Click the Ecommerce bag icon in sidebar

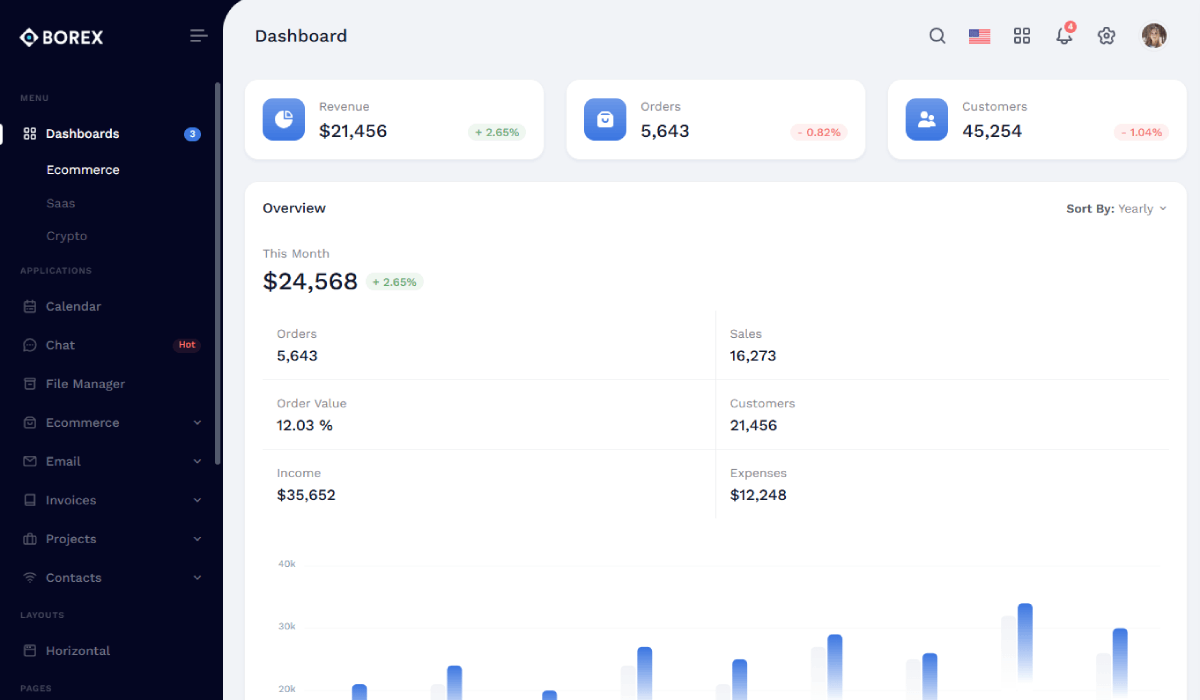(x=30, y=423)
